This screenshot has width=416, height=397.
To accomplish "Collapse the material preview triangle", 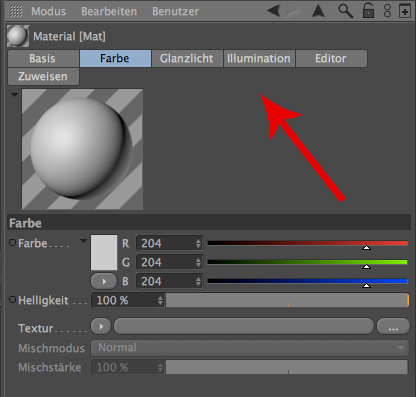I will click(14, 95).
